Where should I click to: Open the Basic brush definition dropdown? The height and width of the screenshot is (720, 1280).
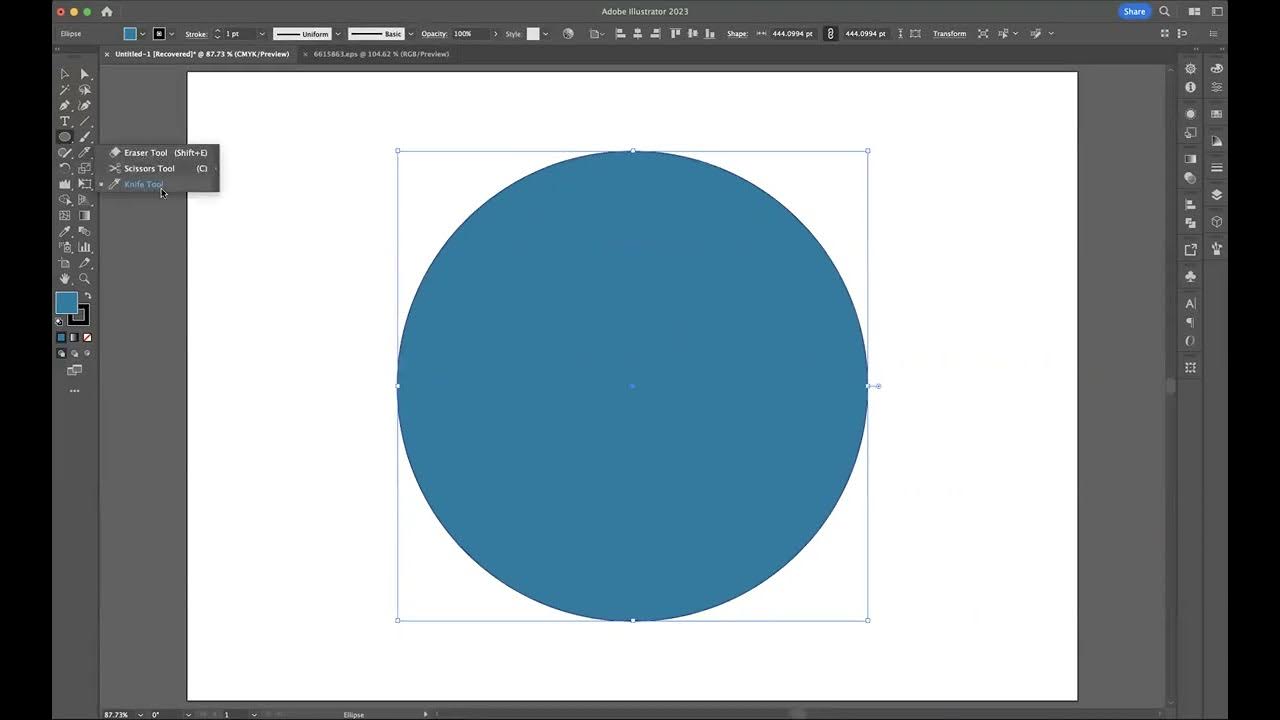tap(411, 34)
